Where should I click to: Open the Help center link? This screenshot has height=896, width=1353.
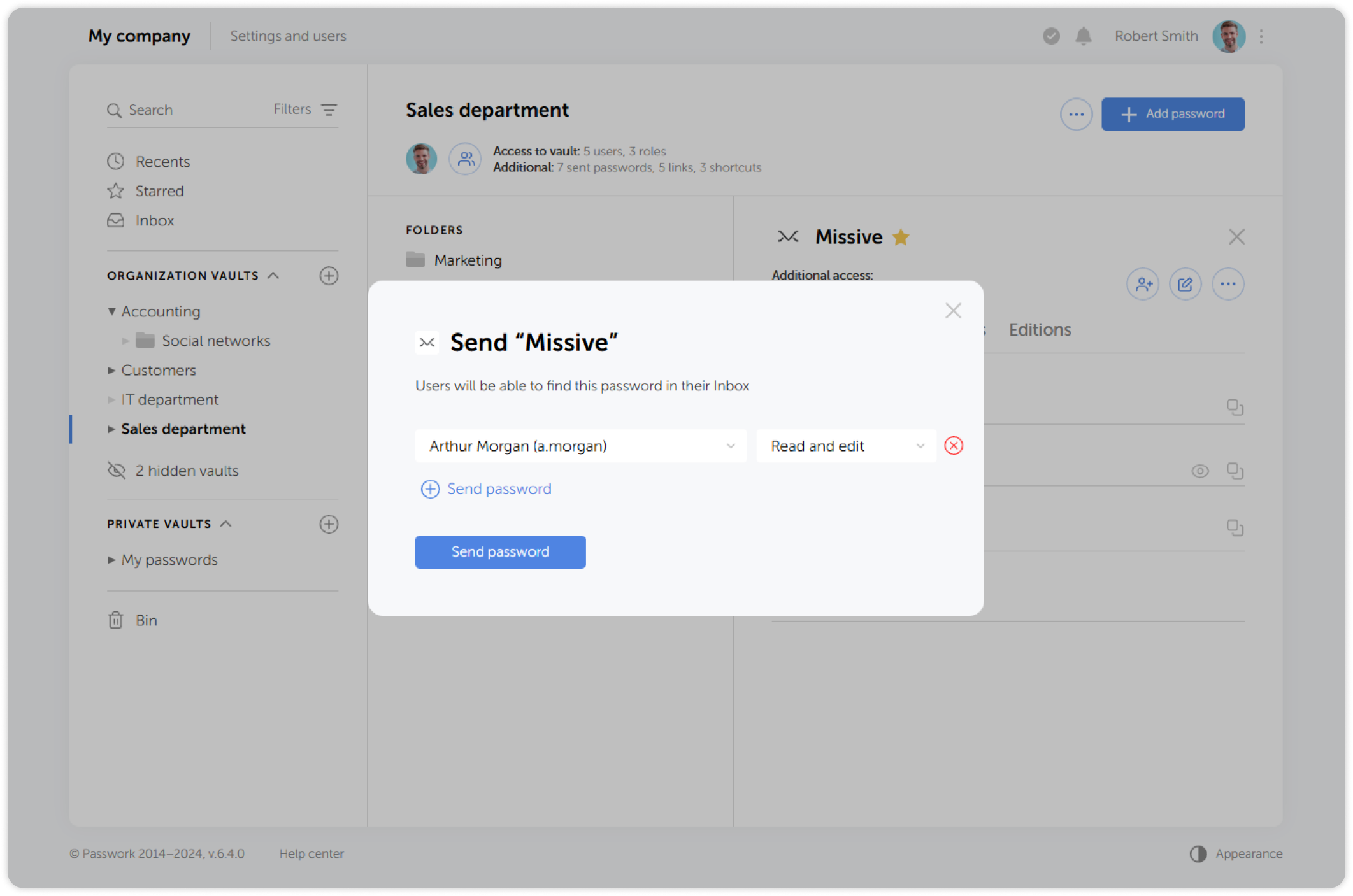pyautogui.click(x=312, y=853)
